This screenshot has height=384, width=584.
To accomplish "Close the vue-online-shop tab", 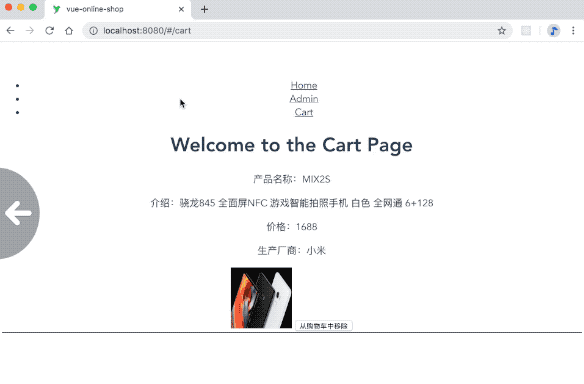I will click(181, 9).
